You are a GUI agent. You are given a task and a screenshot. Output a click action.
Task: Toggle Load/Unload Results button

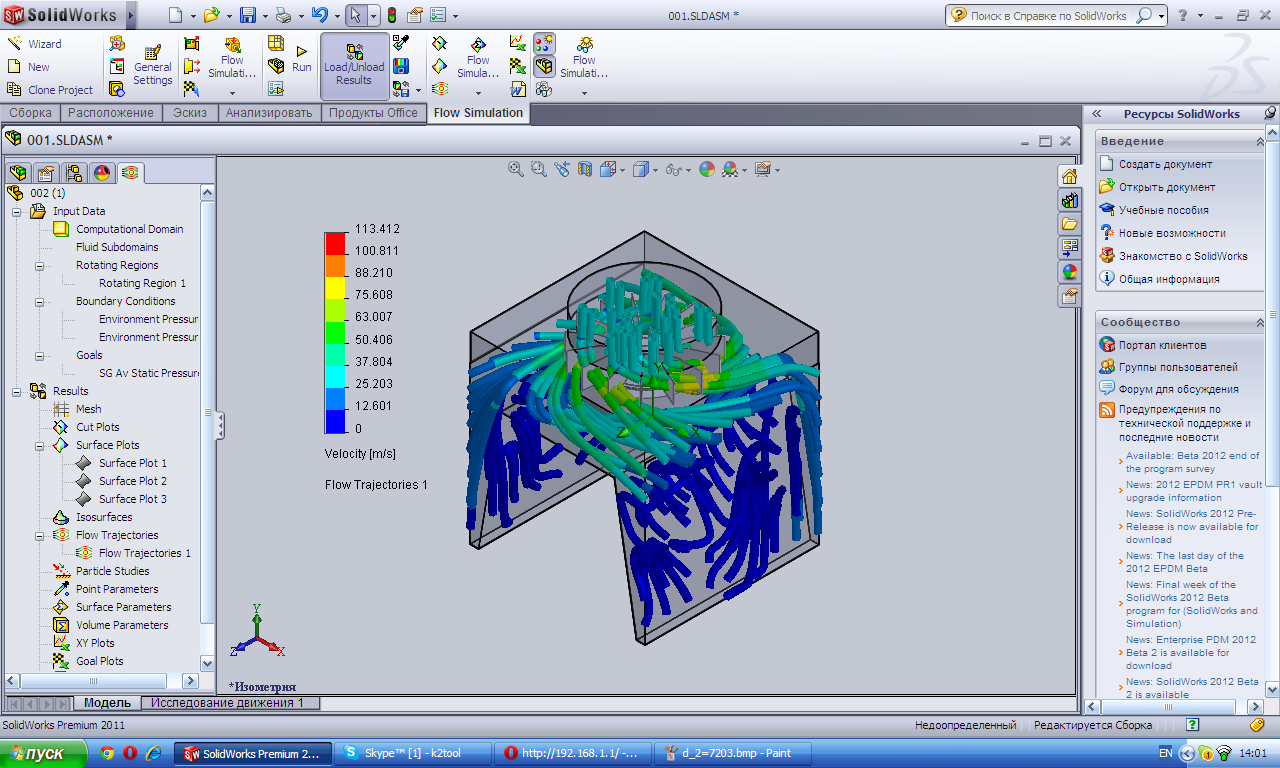(x=354, y=66)
